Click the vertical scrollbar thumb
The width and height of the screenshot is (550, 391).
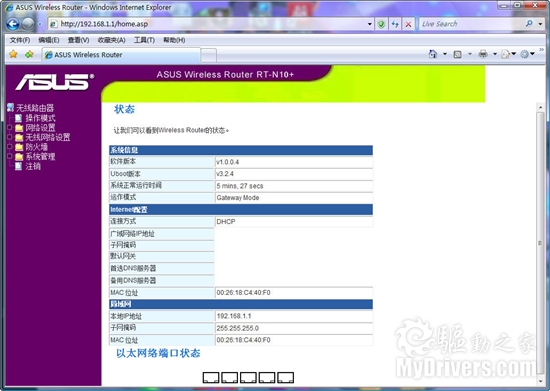pos(540,243)
